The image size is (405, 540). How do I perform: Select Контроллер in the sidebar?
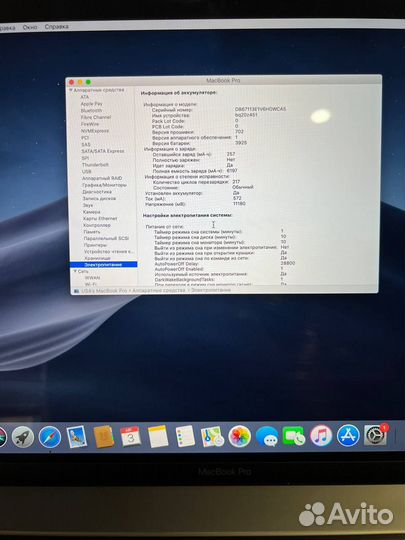coord(97,225)
